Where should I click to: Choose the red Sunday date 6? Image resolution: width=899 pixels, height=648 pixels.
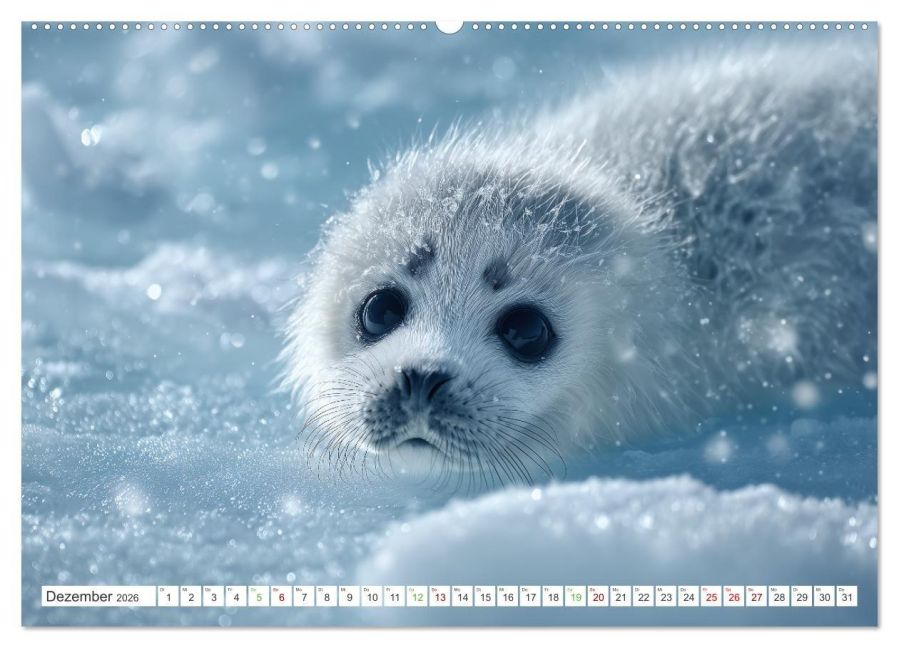(x=281, y=596)
